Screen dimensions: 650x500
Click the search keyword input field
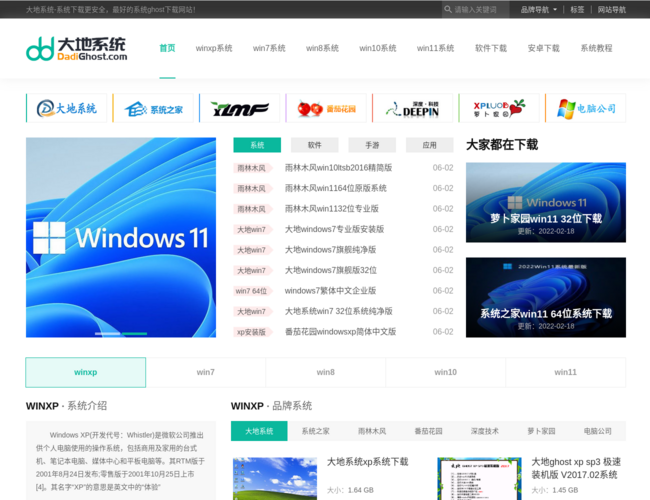coord(480,10)
